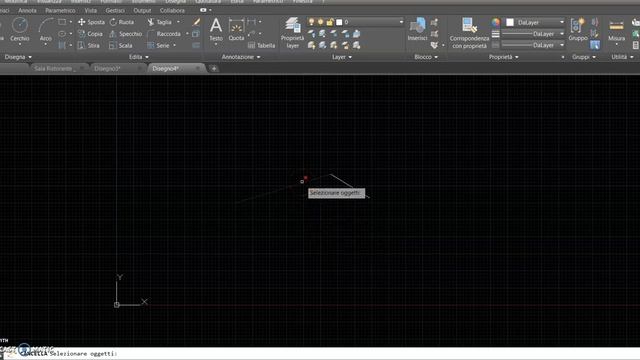
Task: Open the linetype DaLayer dropdown
Action: (562, 45)
